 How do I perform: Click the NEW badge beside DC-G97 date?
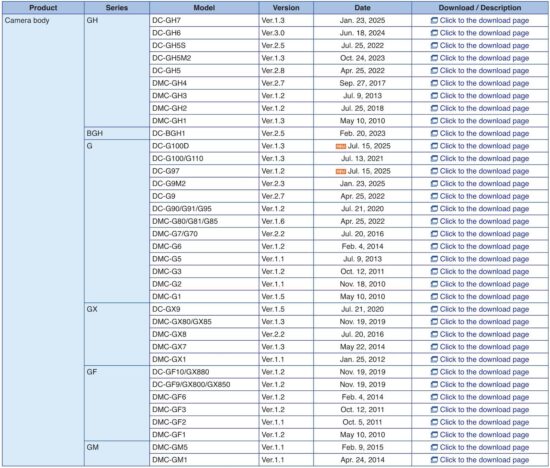341,172
